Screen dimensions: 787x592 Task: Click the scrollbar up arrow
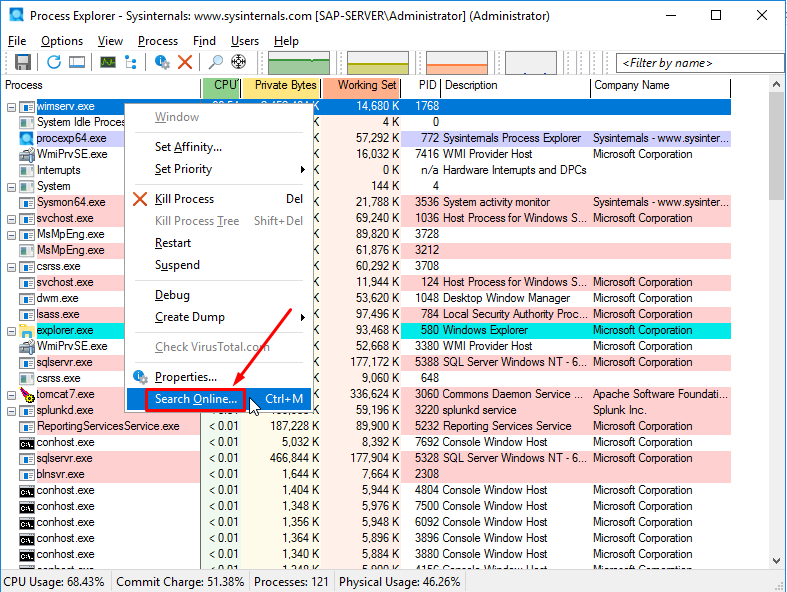[776, 84]
